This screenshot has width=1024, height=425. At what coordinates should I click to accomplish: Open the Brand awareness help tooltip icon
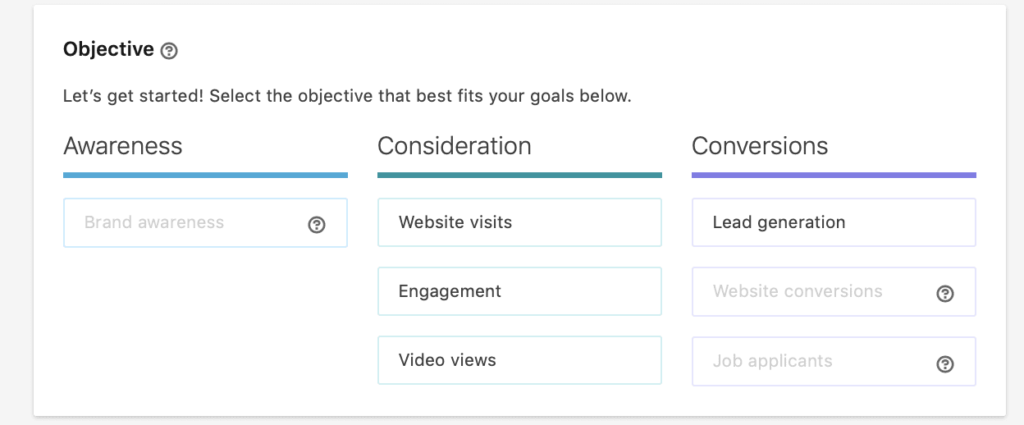click(316, 224)
